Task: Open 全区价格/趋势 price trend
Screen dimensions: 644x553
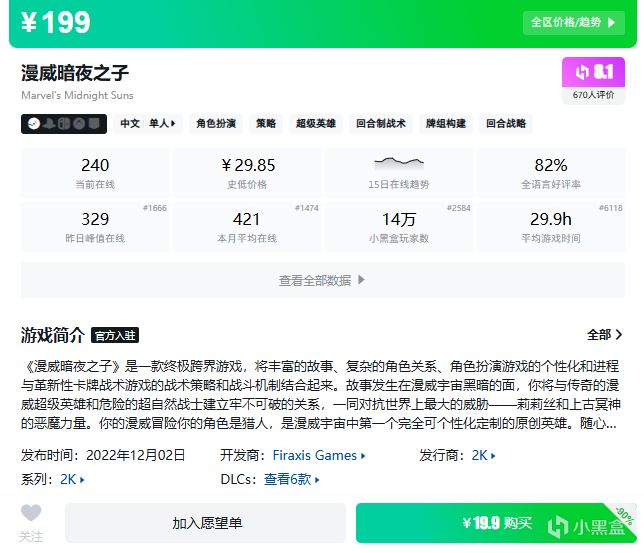Action: (574, 23)
